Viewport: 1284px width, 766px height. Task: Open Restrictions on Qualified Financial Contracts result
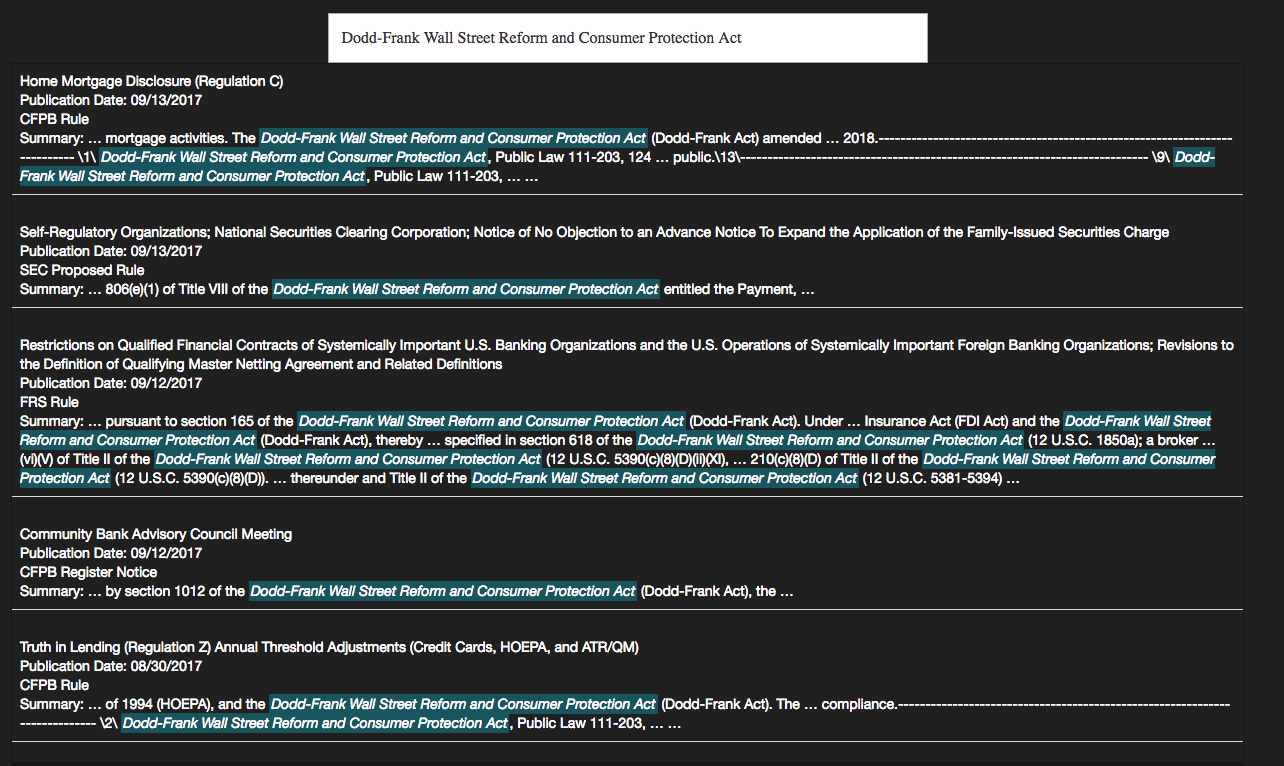[627, 354]
